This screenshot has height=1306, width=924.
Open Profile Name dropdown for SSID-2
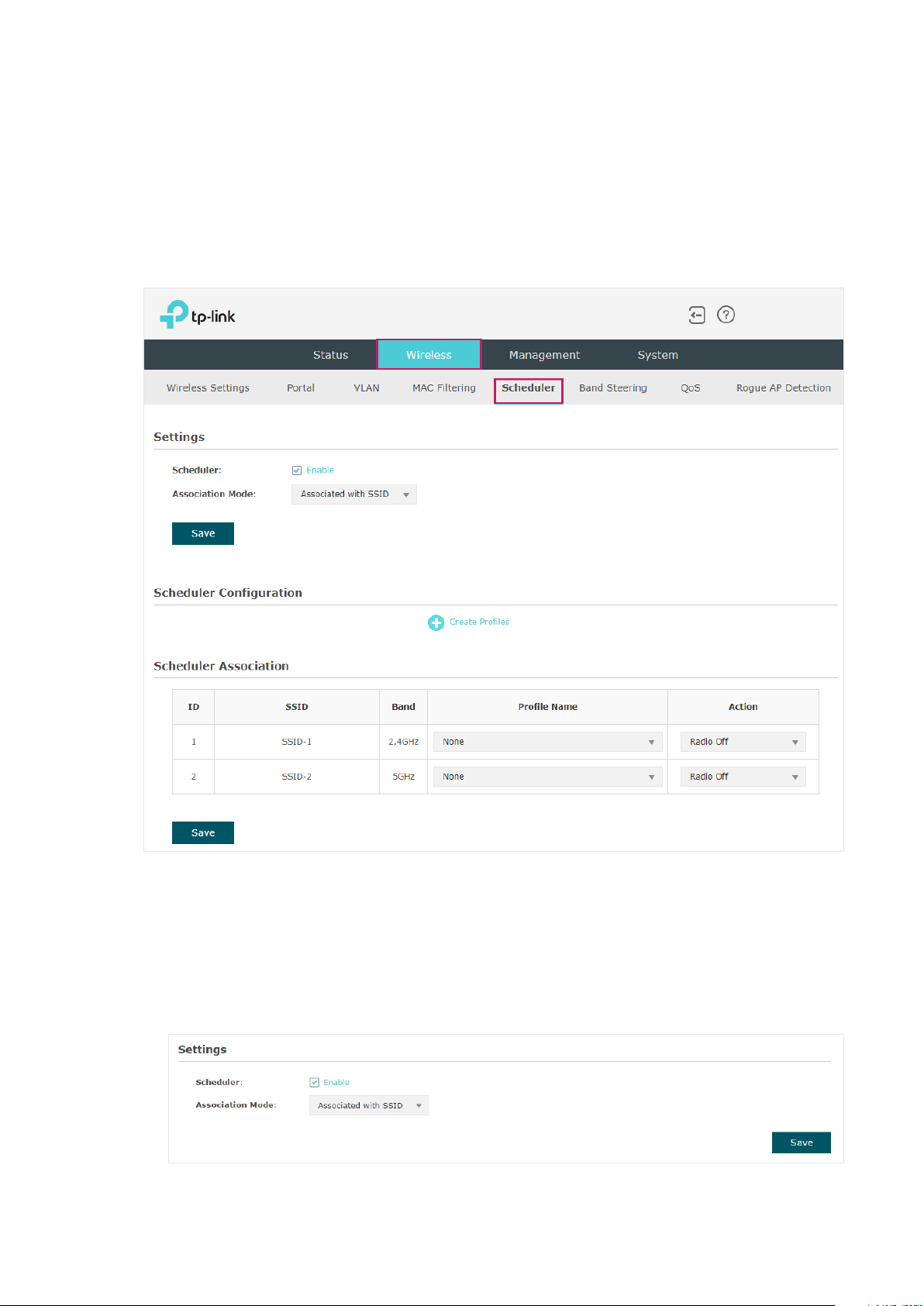point(547,777)
